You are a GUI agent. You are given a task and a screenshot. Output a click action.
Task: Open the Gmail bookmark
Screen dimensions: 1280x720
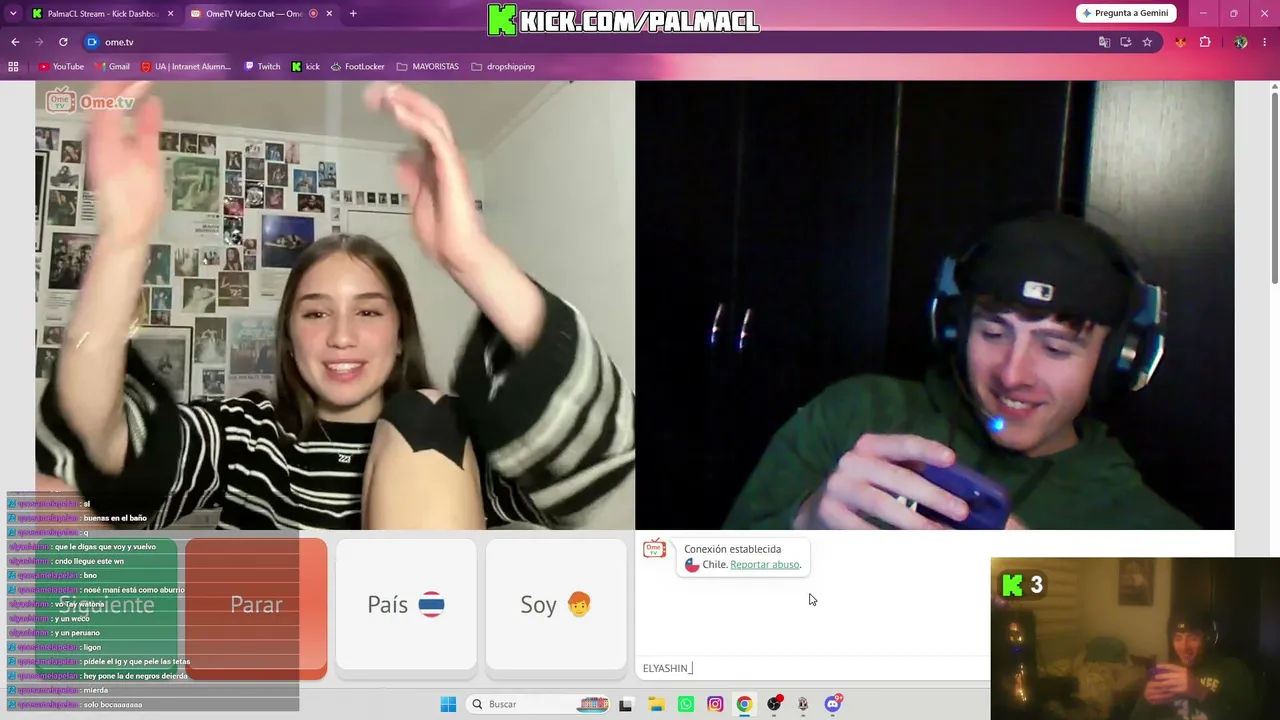pyautogui.click(x=112, y=67)
